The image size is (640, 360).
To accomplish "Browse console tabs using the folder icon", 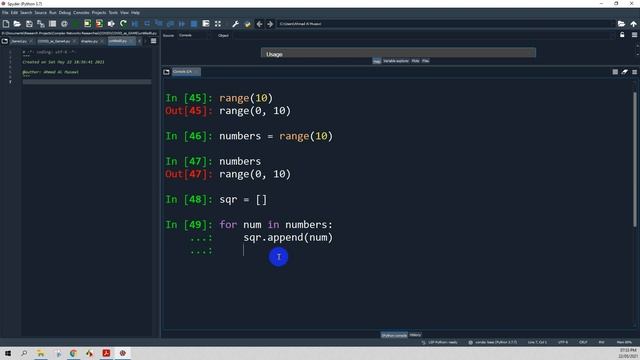I will click(167, 72).
